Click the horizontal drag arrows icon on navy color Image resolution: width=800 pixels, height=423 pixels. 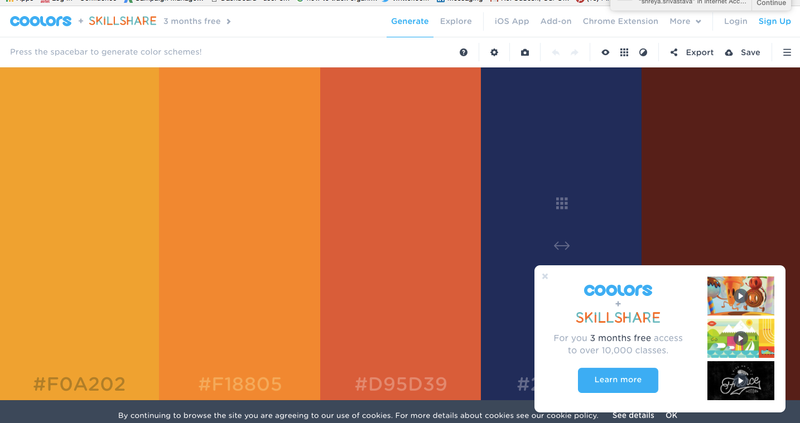[x=562, y=245]
